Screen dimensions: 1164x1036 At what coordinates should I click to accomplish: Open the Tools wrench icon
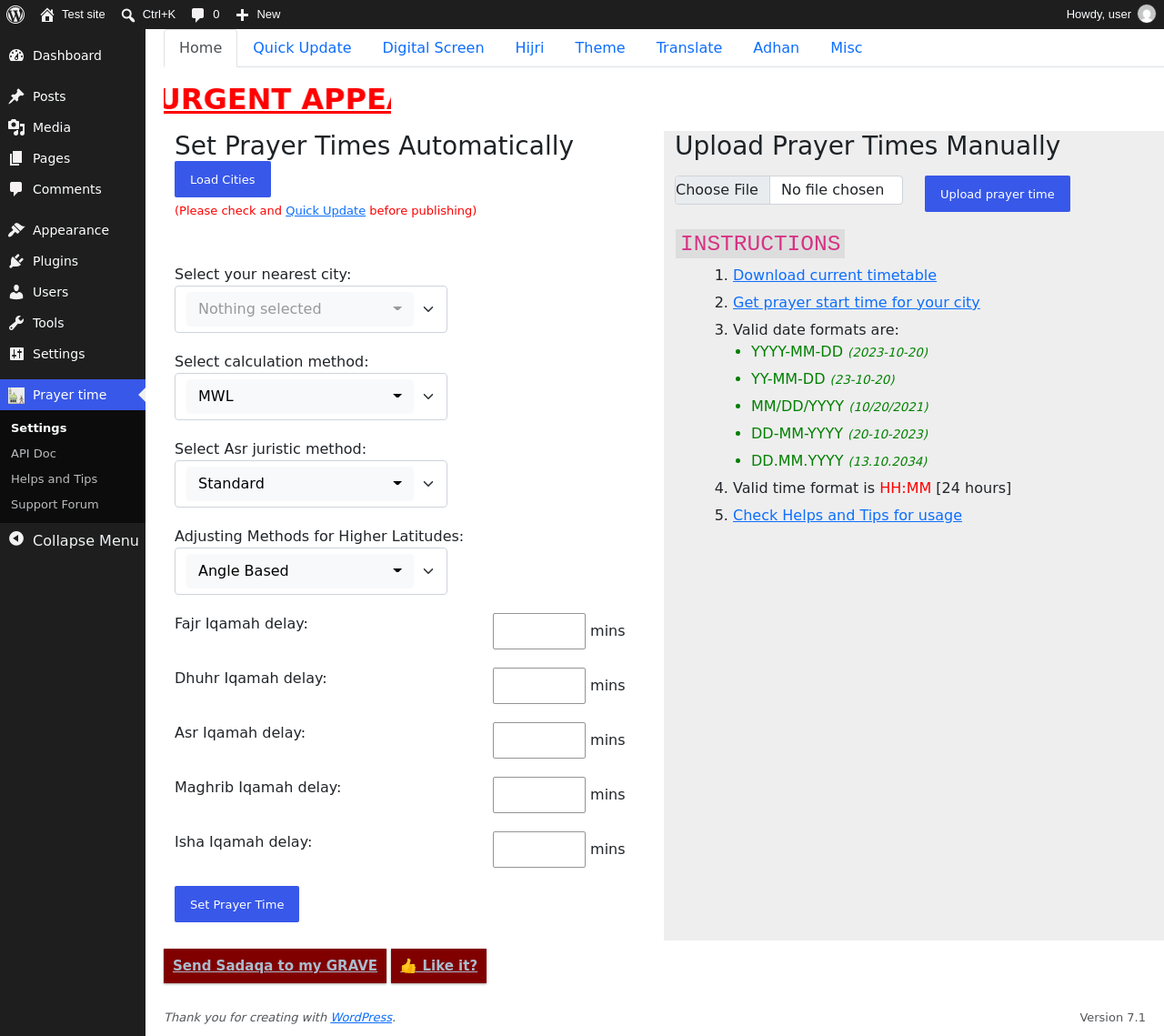(x=16, y=323)
